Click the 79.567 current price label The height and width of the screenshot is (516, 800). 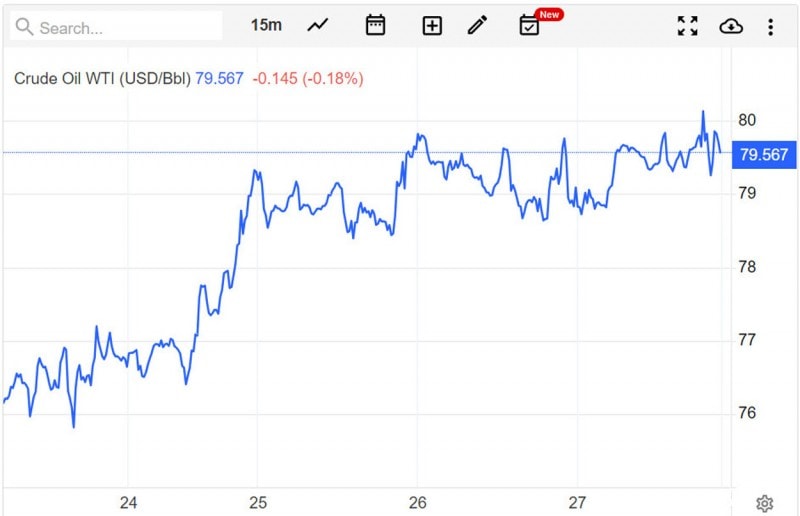764,155
